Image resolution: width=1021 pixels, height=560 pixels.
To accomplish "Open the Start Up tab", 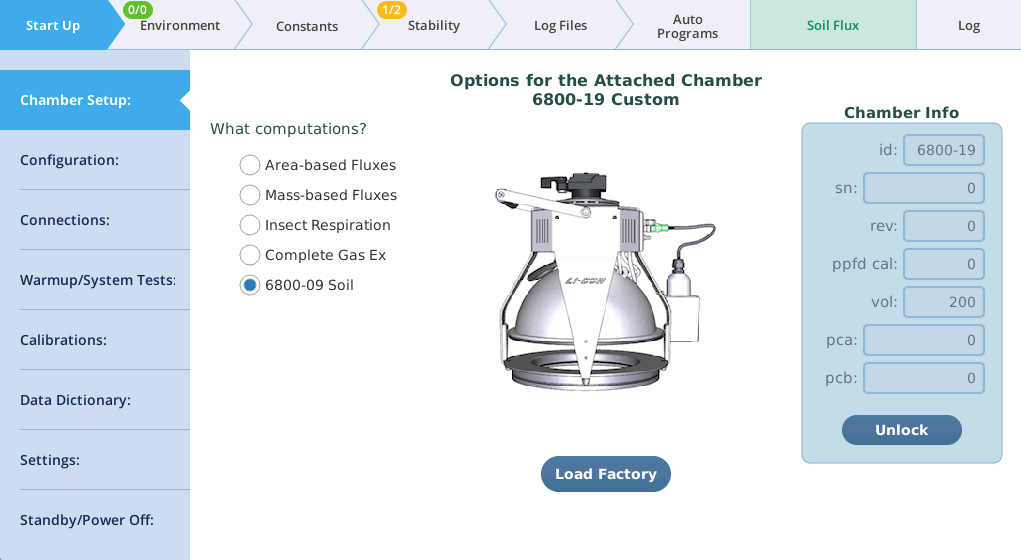I will 53,25.
